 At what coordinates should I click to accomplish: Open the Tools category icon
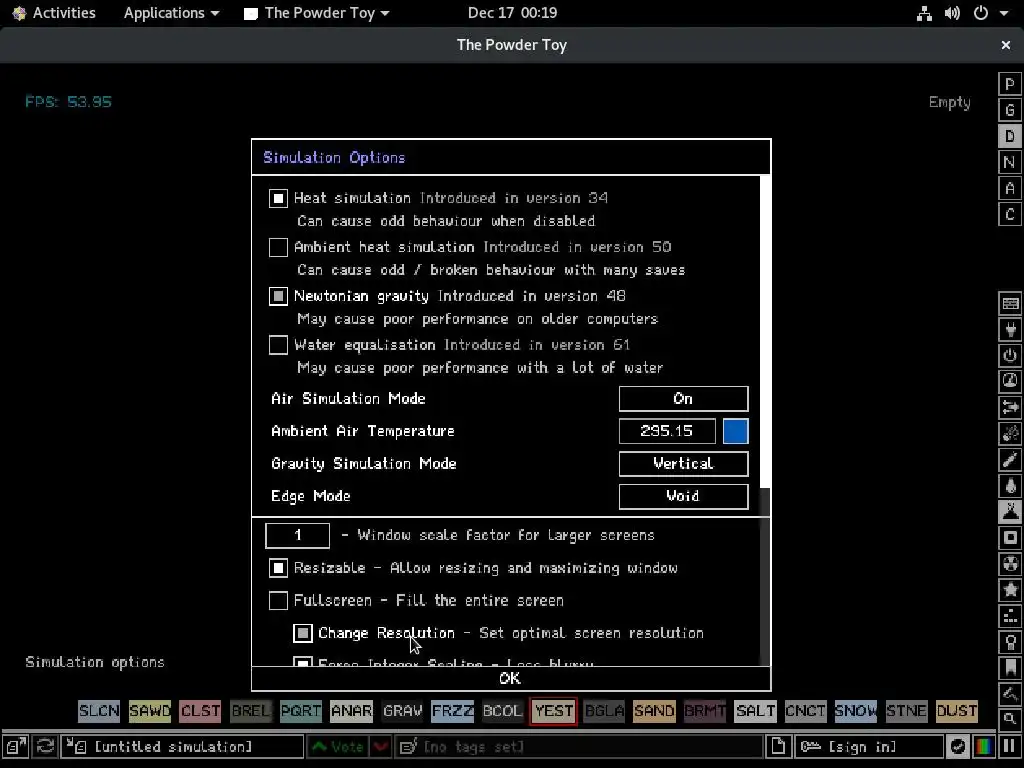click(1010, 643)
